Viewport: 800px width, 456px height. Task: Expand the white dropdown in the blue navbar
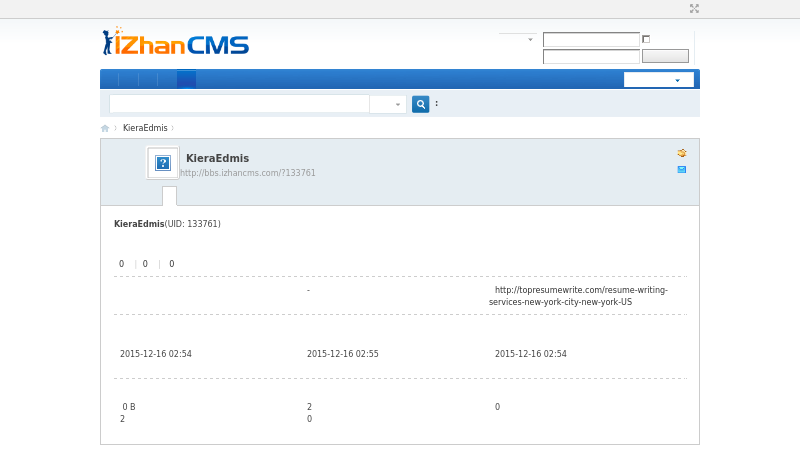pyautogui.click(x=659, y=80)
